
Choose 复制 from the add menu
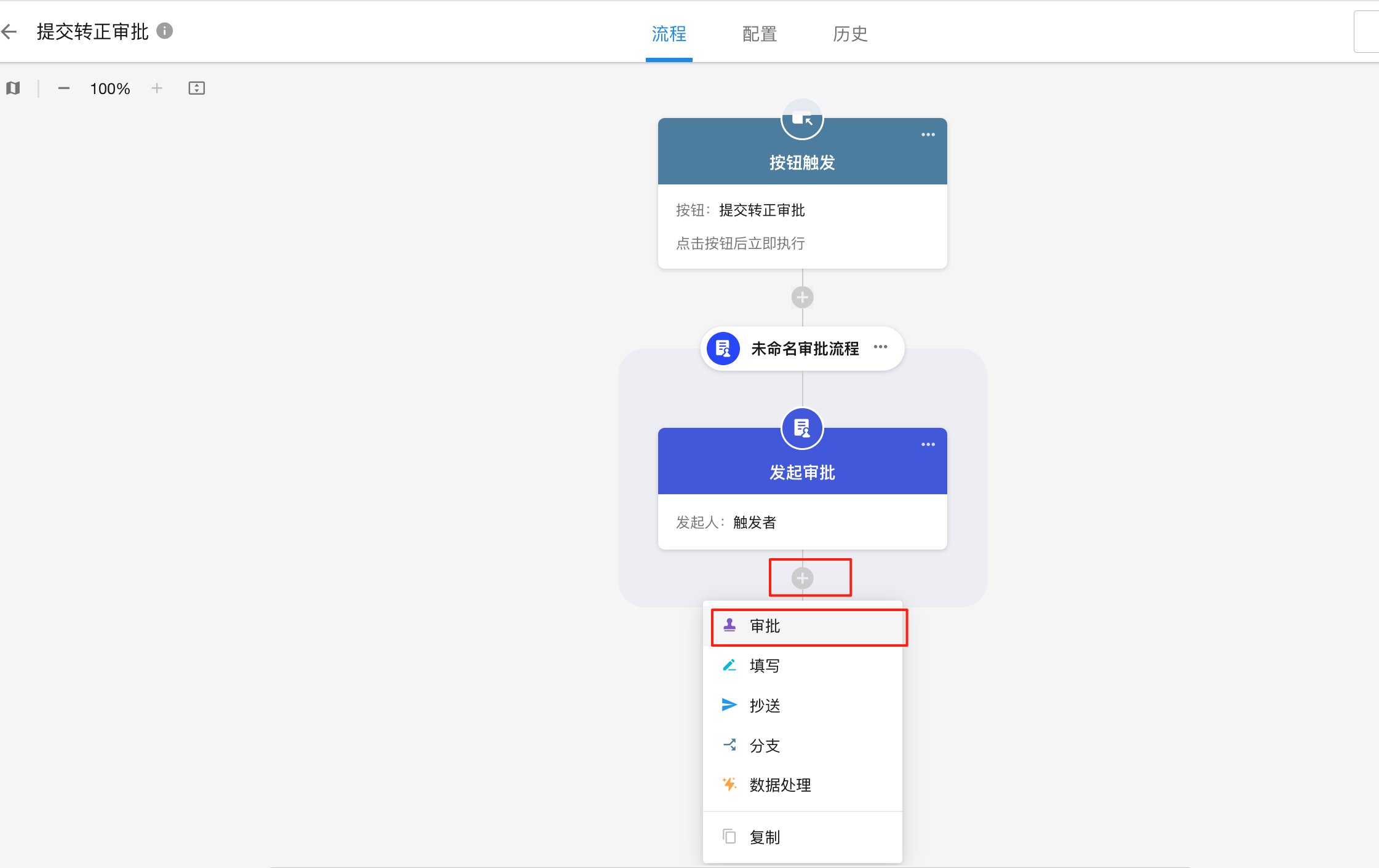802,837
